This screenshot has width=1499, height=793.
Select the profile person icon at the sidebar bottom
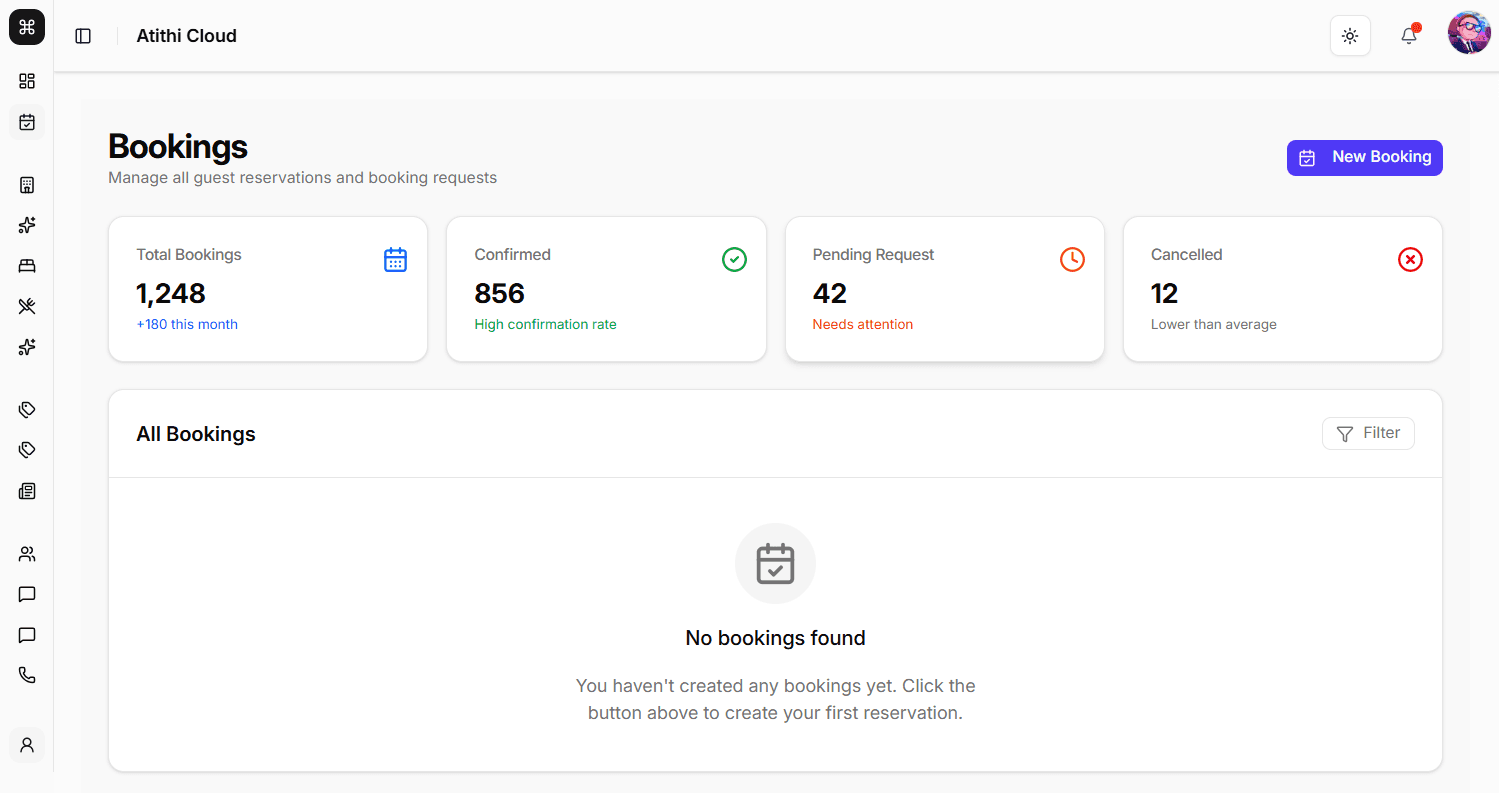(x=27, y=744)
